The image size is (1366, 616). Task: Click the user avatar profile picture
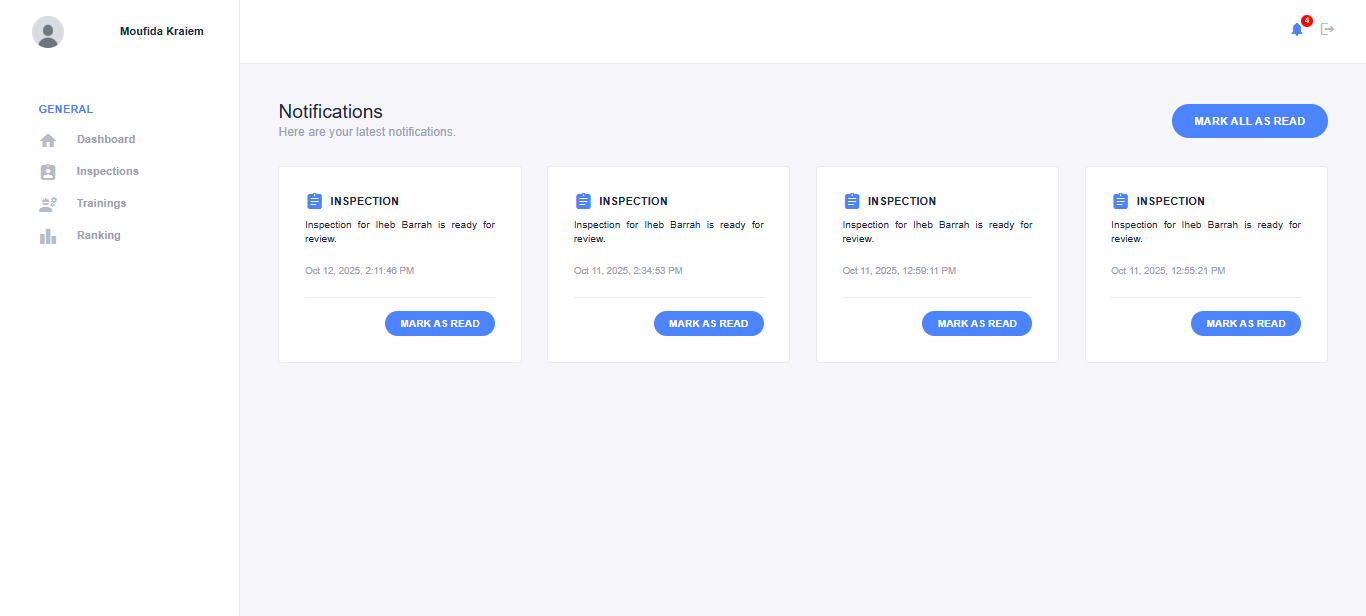click(48, 32)
